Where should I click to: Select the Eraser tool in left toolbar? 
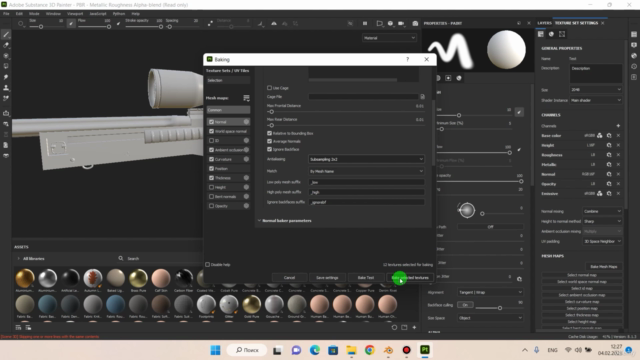coord(6,45)
